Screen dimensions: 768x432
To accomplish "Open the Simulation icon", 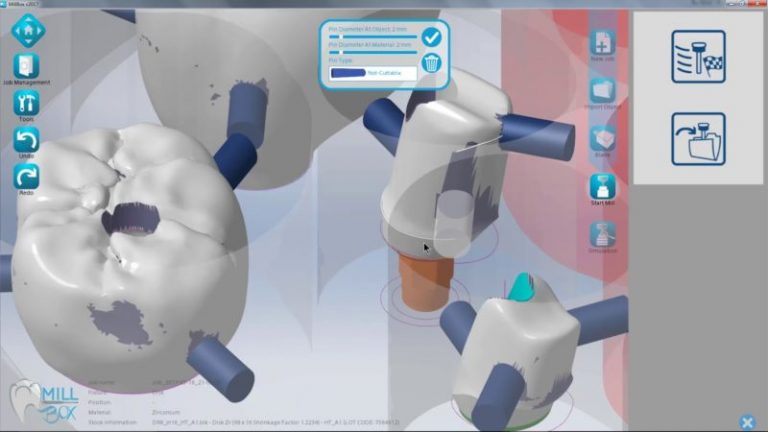I will click(603, 236).
